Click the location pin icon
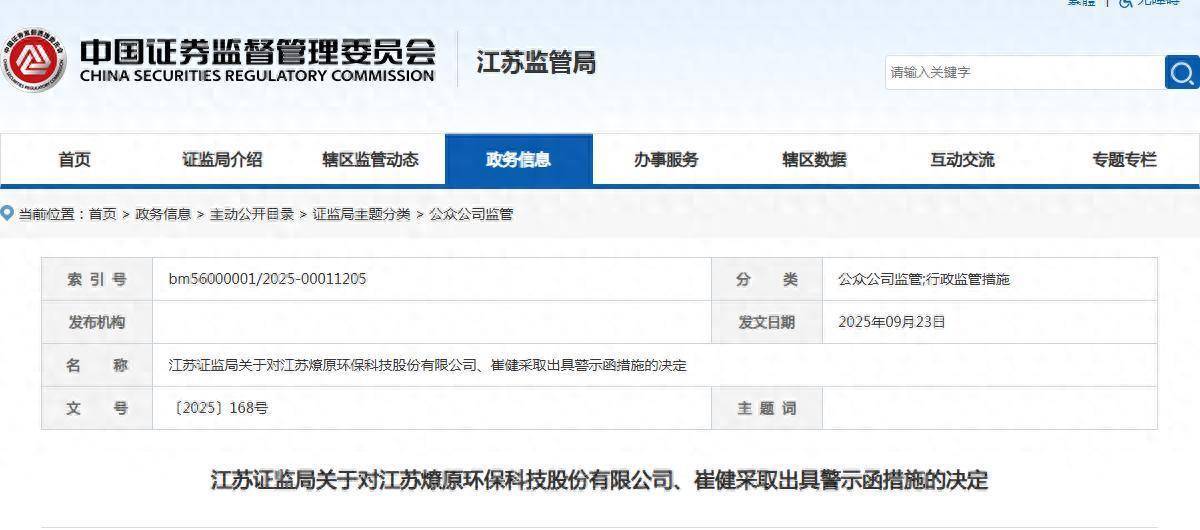 8,213
